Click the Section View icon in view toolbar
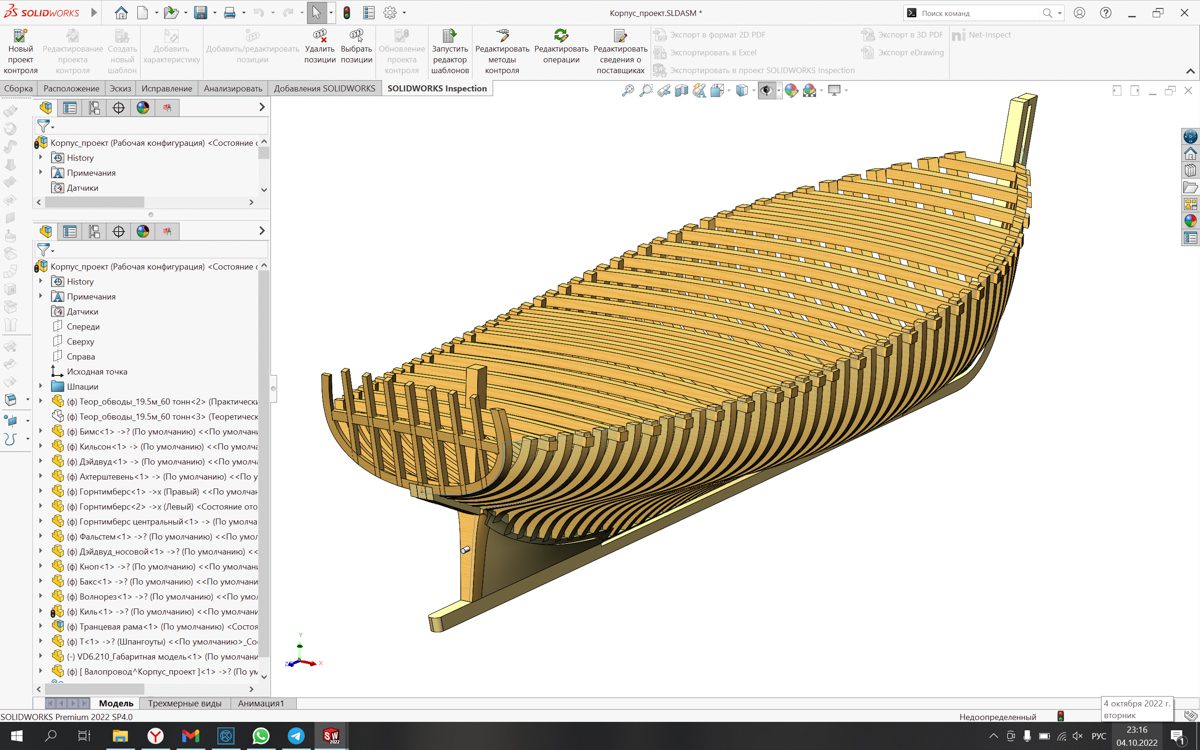This screenshot has width=1200, height=750. (682, 91)
